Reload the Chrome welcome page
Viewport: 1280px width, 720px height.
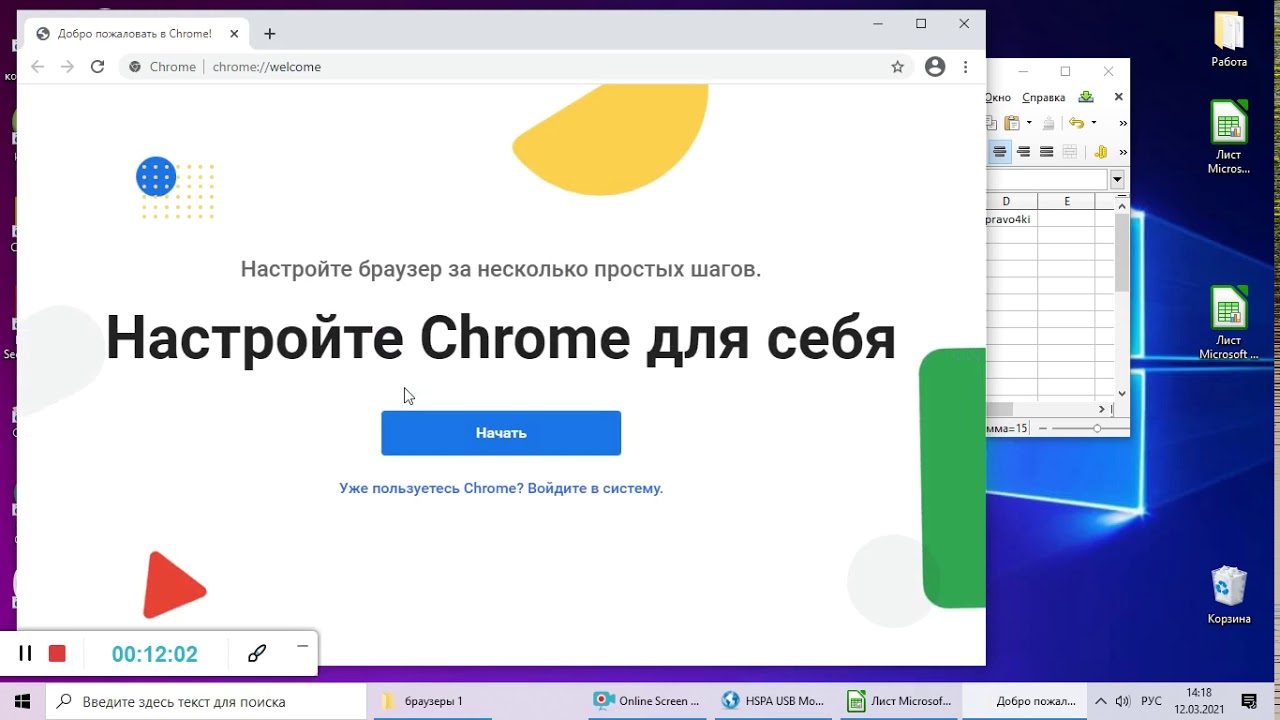(x=97, y=67)
